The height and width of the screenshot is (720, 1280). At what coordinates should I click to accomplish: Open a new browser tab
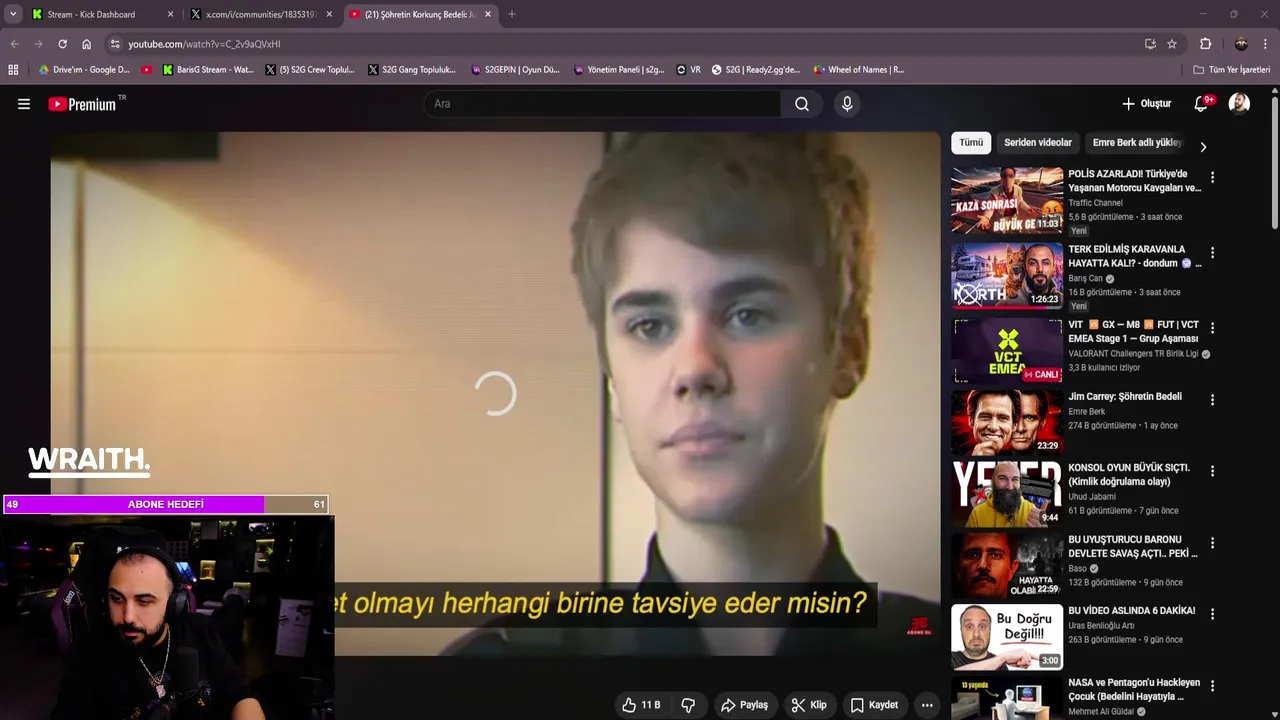point(512,15)
